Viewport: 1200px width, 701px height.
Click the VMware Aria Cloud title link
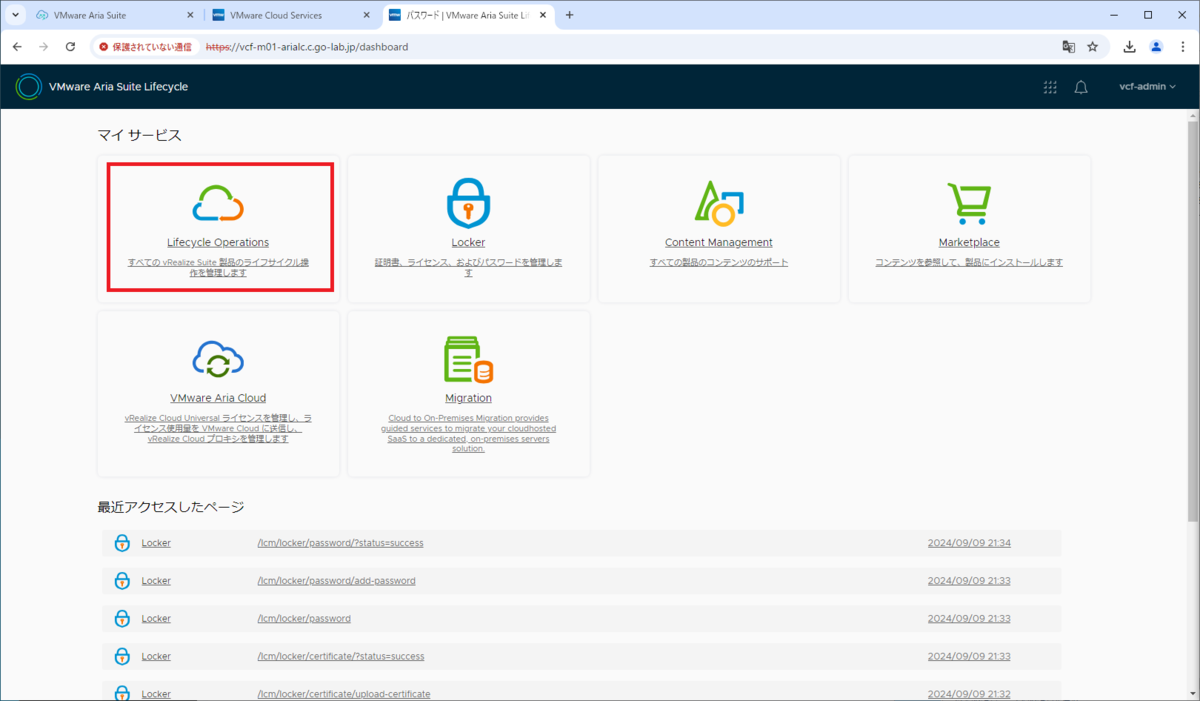point(218,398)
